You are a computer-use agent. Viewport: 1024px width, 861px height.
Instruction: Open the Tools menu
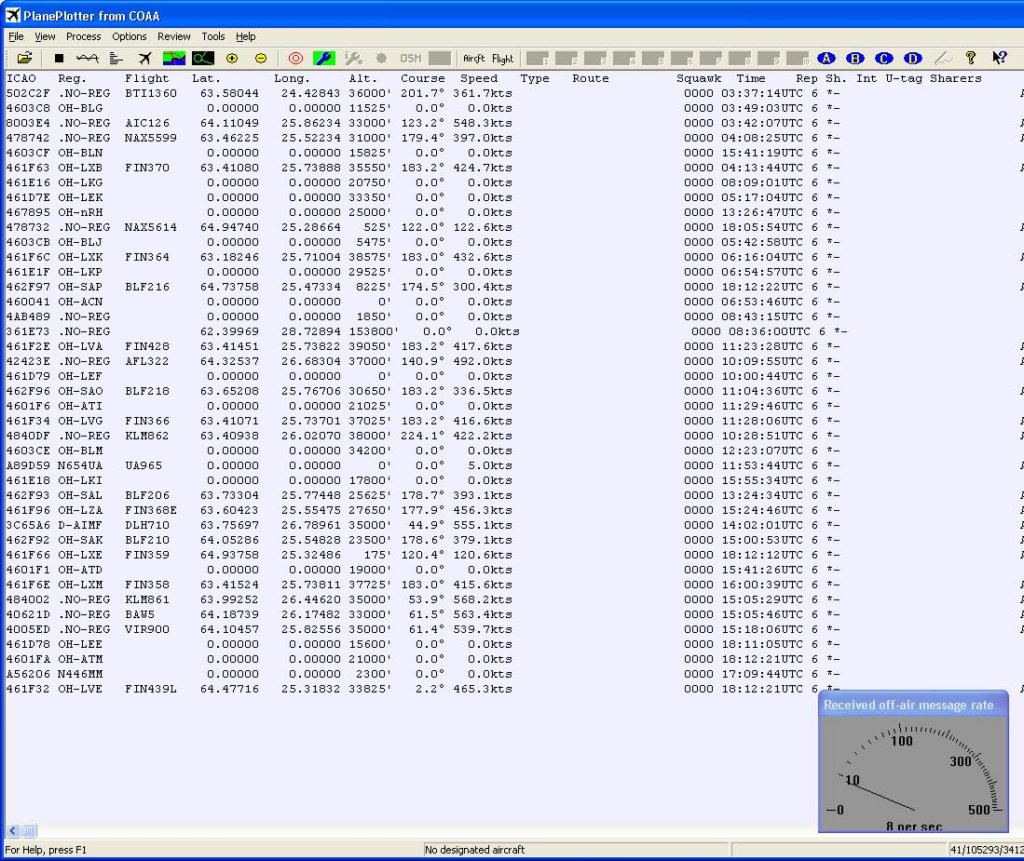click(x=213, y=37)
